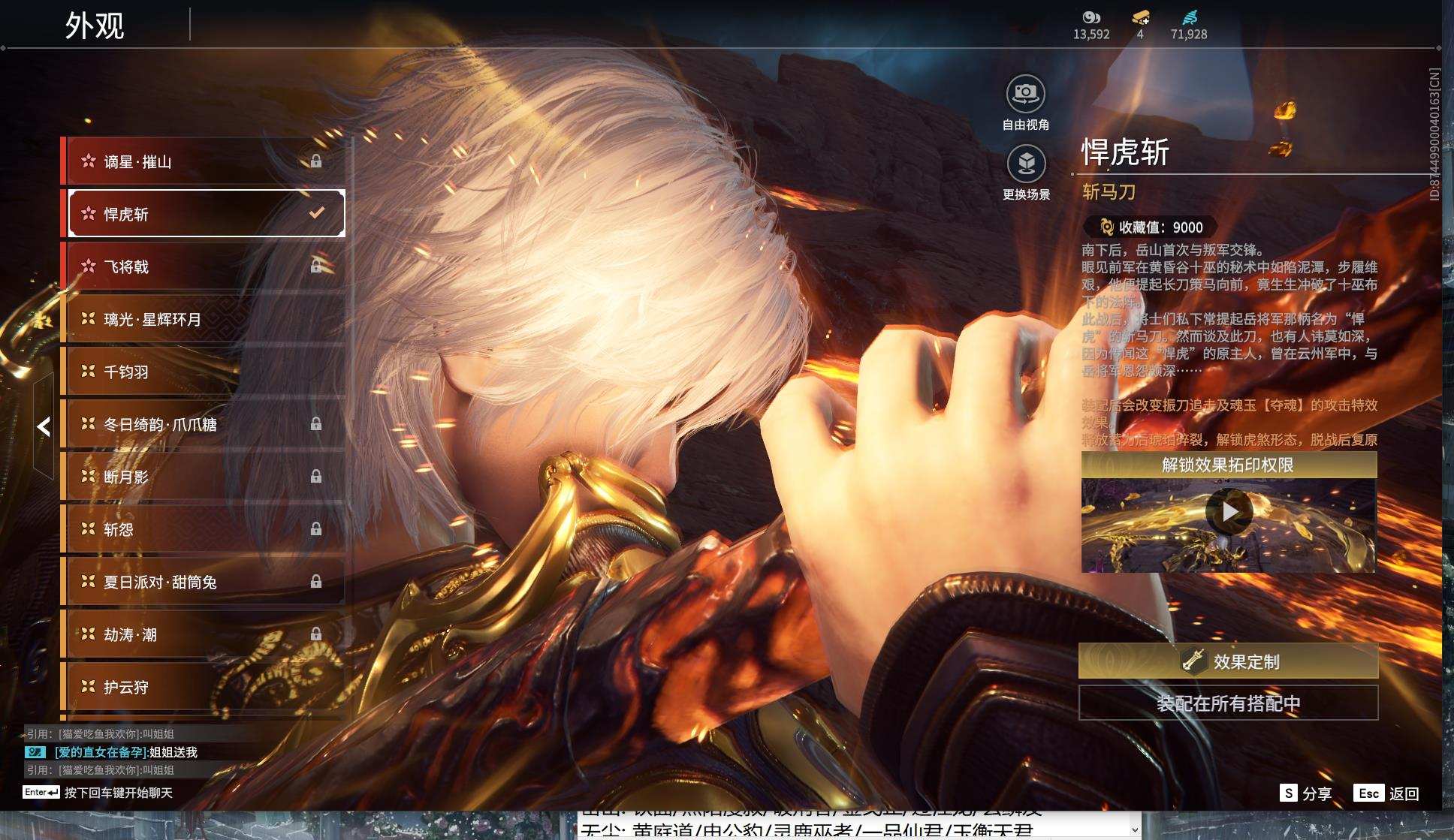The width and height of the screenshot is (1454, 840).
Task: Click the Esc 返回 back button
Action: 1386,793
